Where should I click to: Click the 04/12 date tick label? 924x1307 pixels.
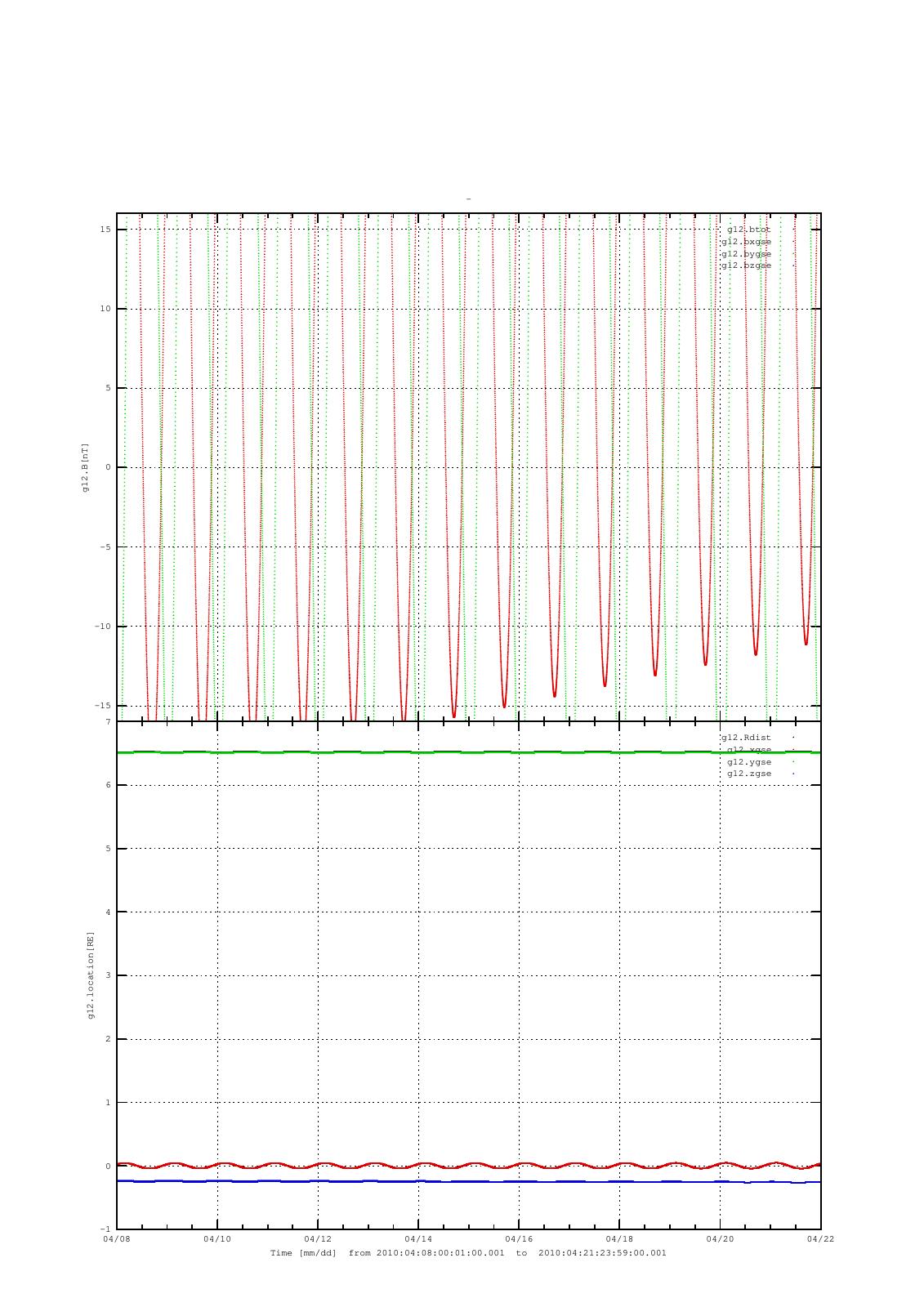coord(317,1239)
